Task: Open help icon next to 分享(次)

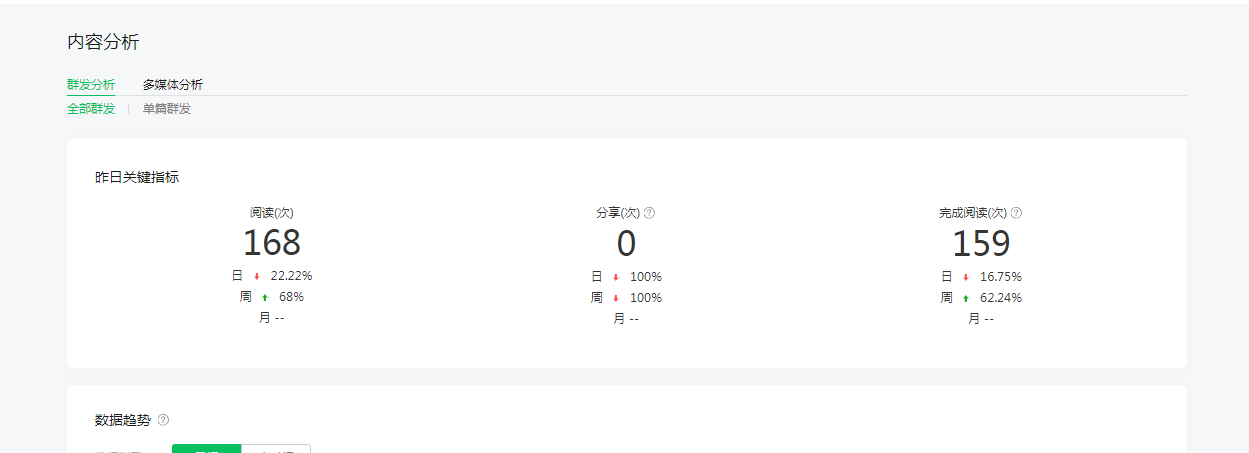Action: pyautogui.click(x=649, y=213)
